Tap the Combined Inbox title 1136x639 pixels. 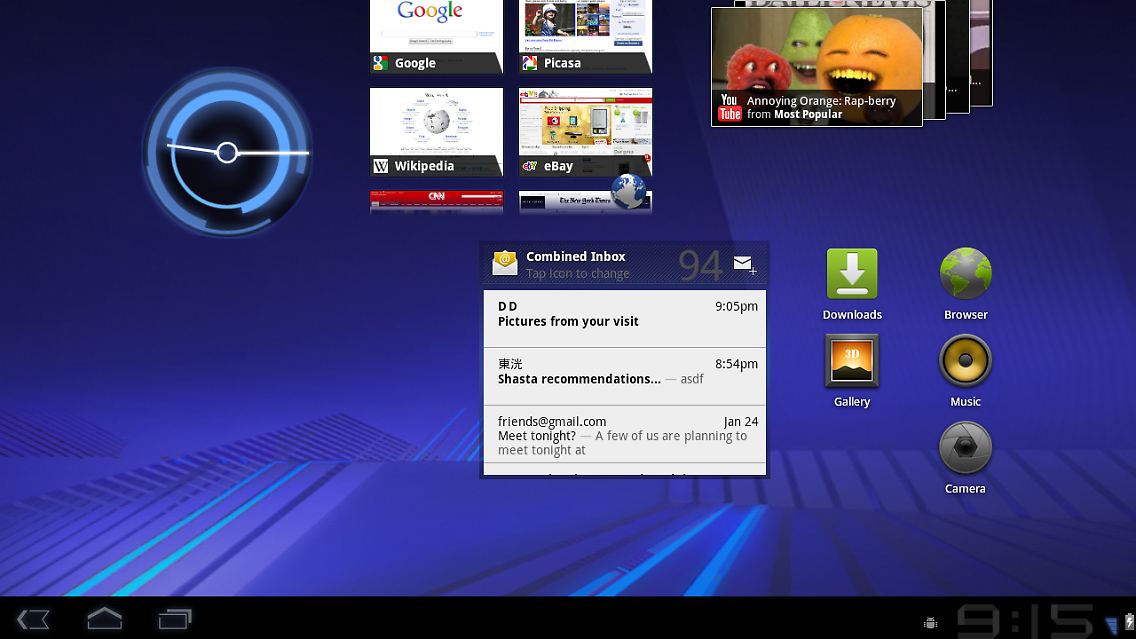point(576,256)
